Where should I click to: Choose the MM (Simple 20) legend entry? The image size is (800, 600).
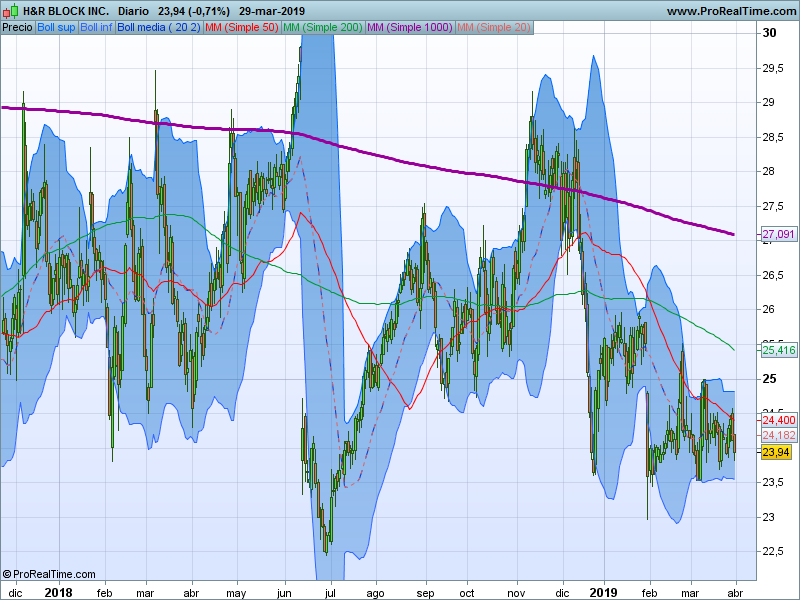click(494, 28)
